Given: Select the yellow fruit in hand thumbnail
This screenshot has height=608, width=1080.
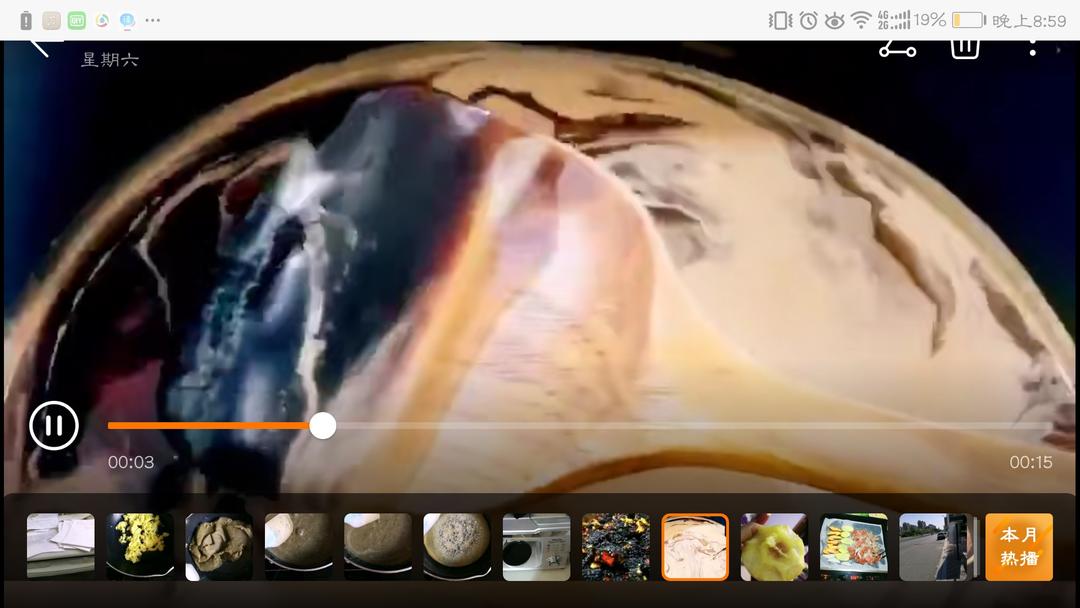Looking at the screenshot, I should point(774,547).
